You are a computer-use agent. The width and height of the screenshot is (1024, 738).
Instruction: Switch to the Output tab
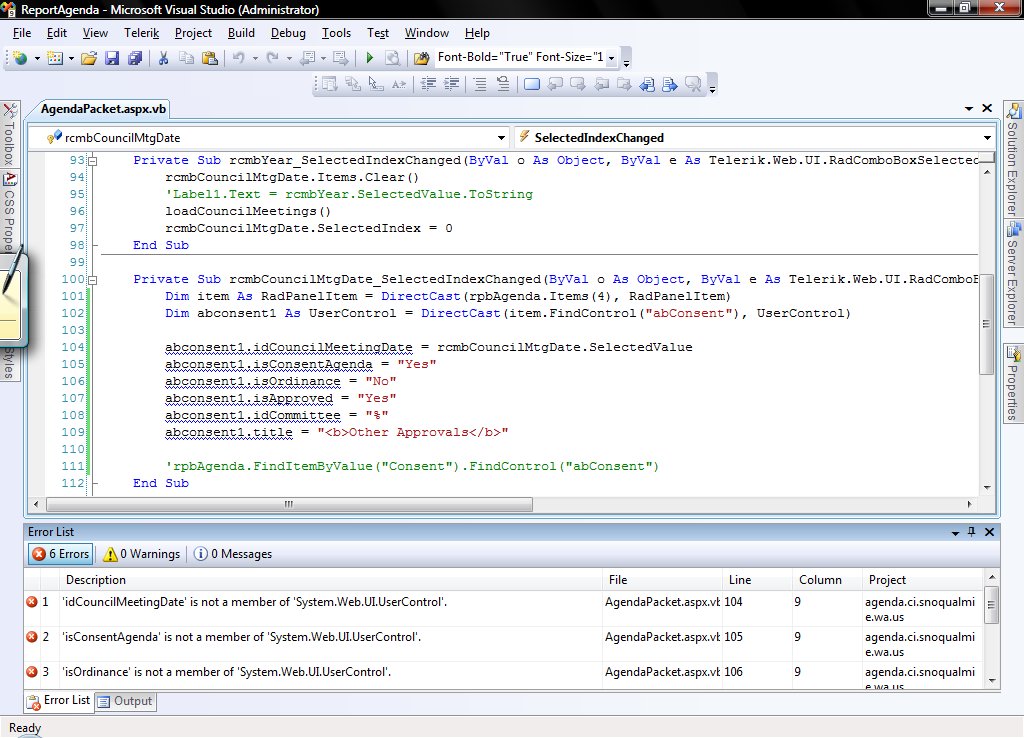click(126, 701)
